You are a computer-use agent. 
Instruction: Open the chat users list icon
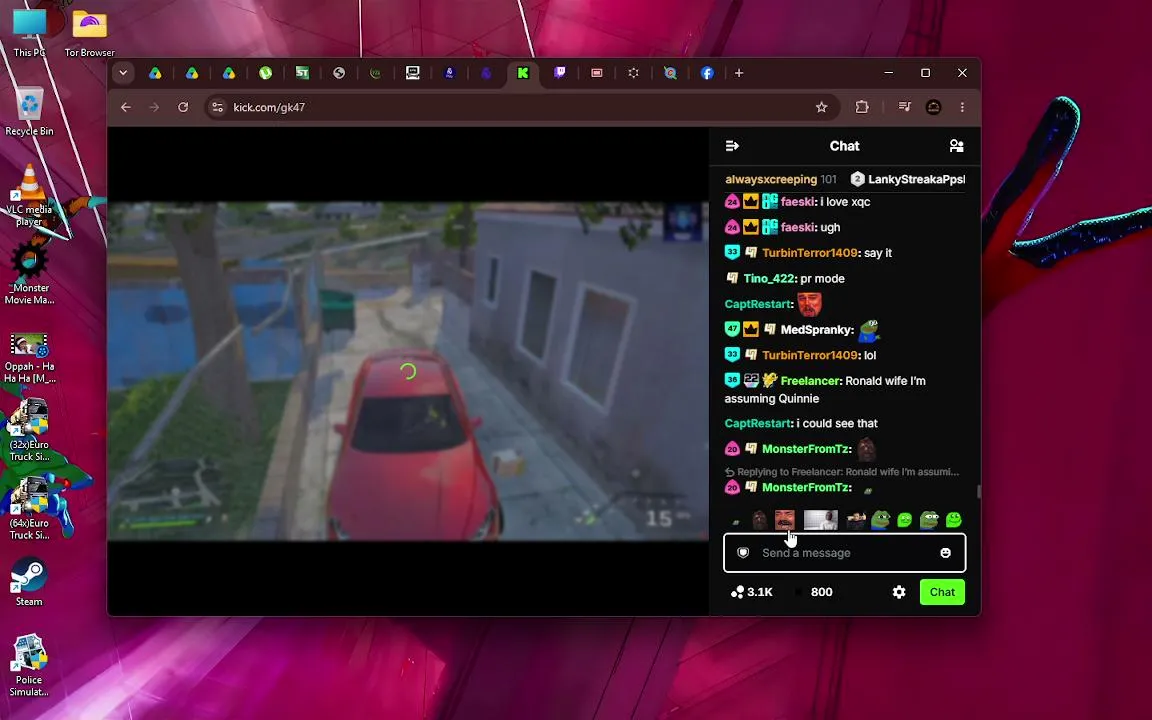tap(957, 146)
